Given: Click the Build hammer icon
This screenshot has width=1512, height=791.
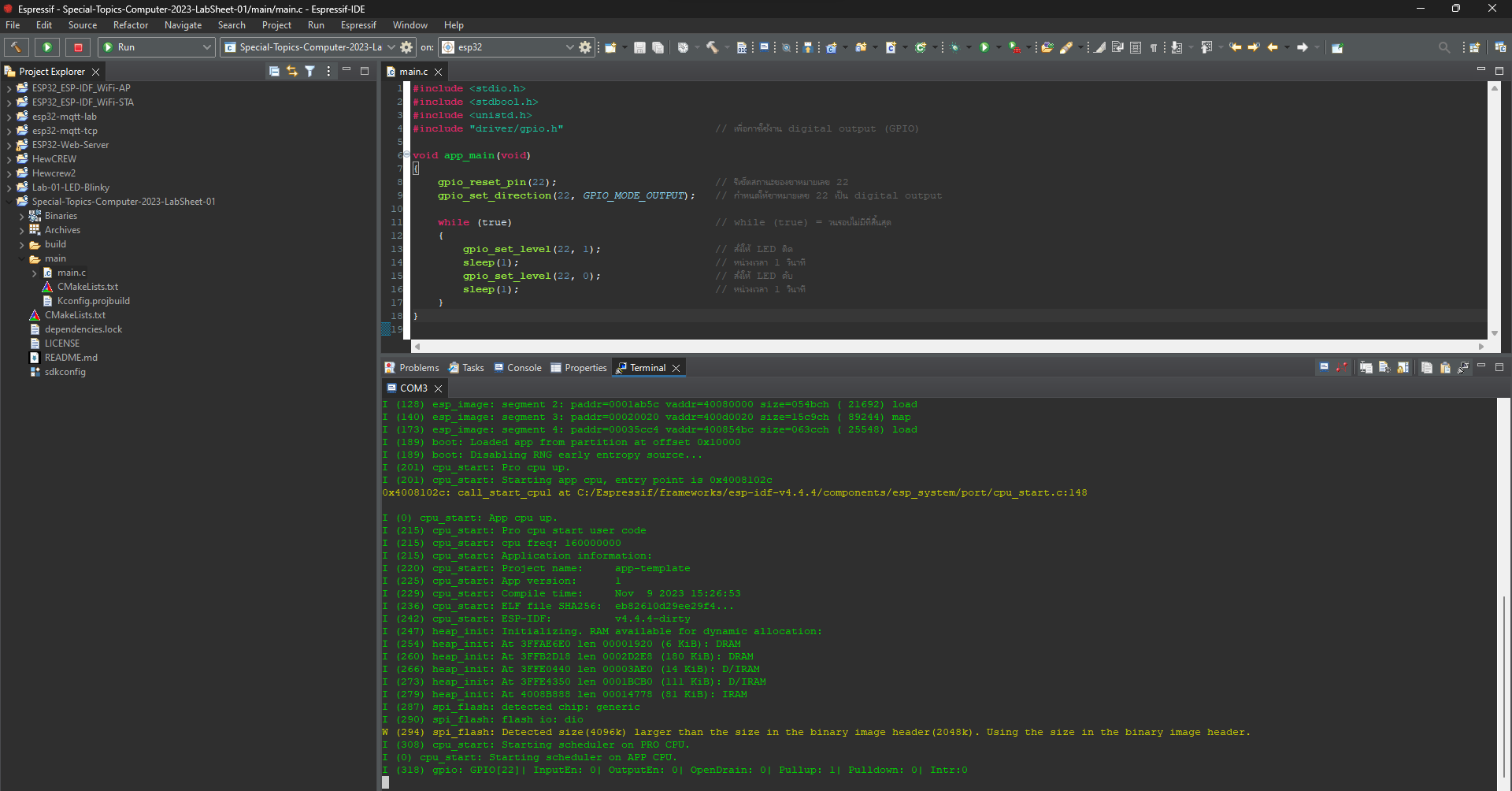Looking at the screenshot, I should coord(16,47).
